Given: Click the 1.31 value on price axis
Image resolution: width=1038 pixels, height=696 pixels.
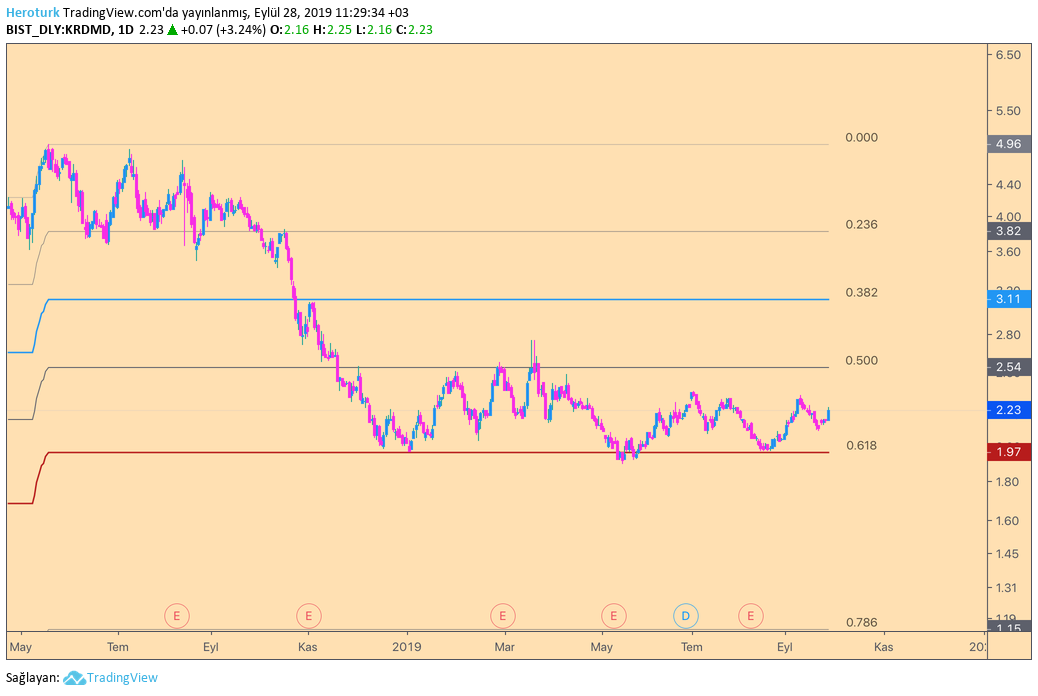Looking at the screenshot, I should [x=1008, y=588].
